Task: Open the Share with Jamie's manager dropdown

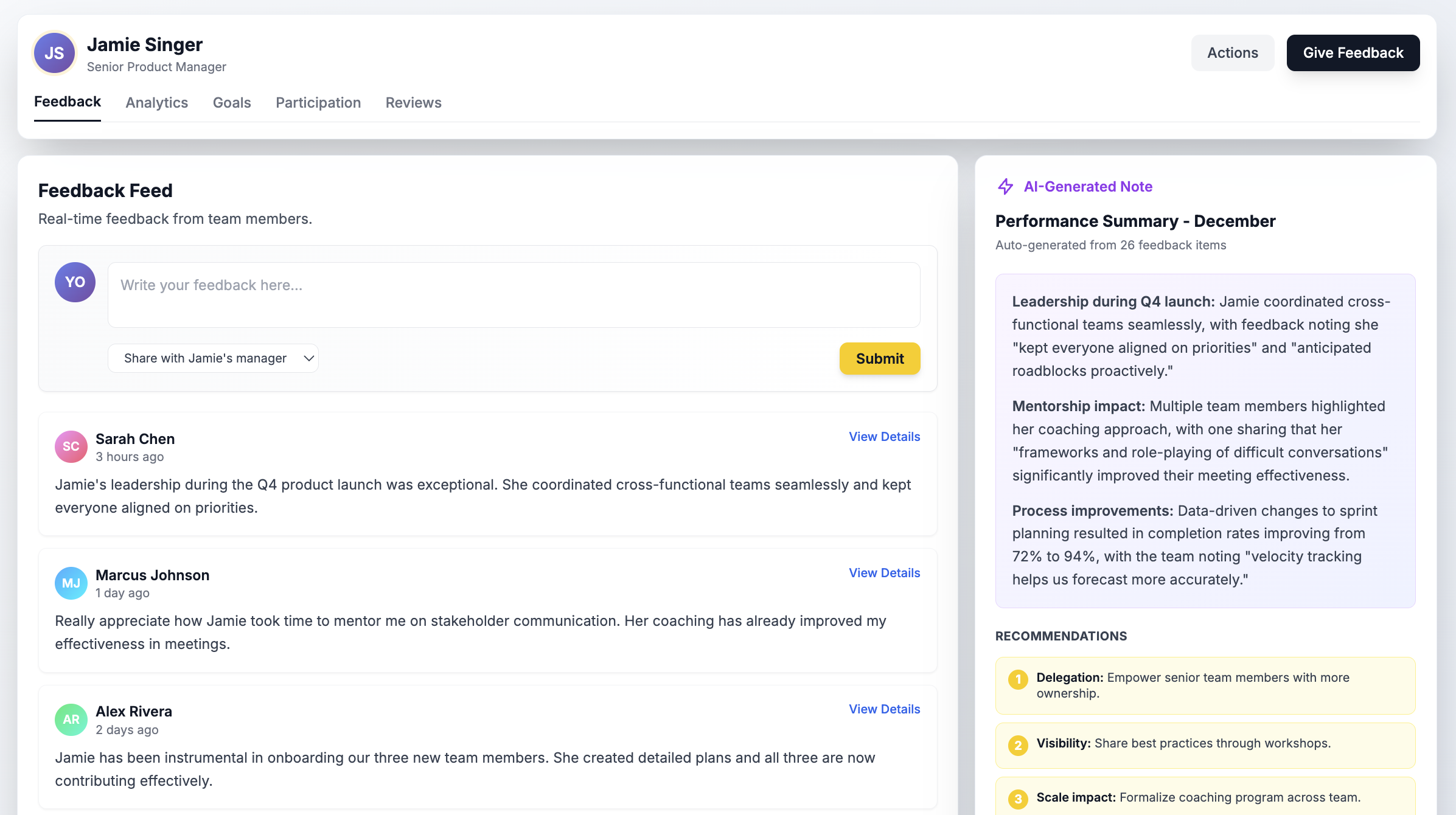Action: 213,358
